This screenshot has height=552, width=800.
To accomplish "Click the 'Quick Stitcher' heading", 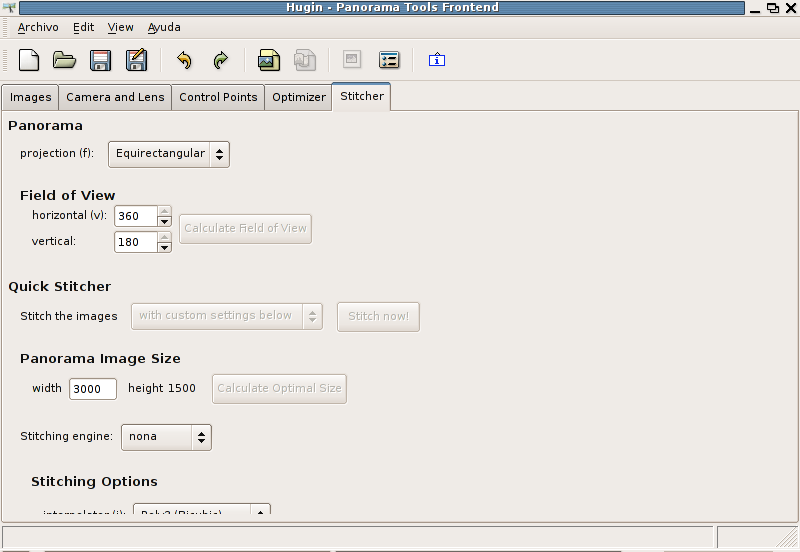I will pos(60,287).
